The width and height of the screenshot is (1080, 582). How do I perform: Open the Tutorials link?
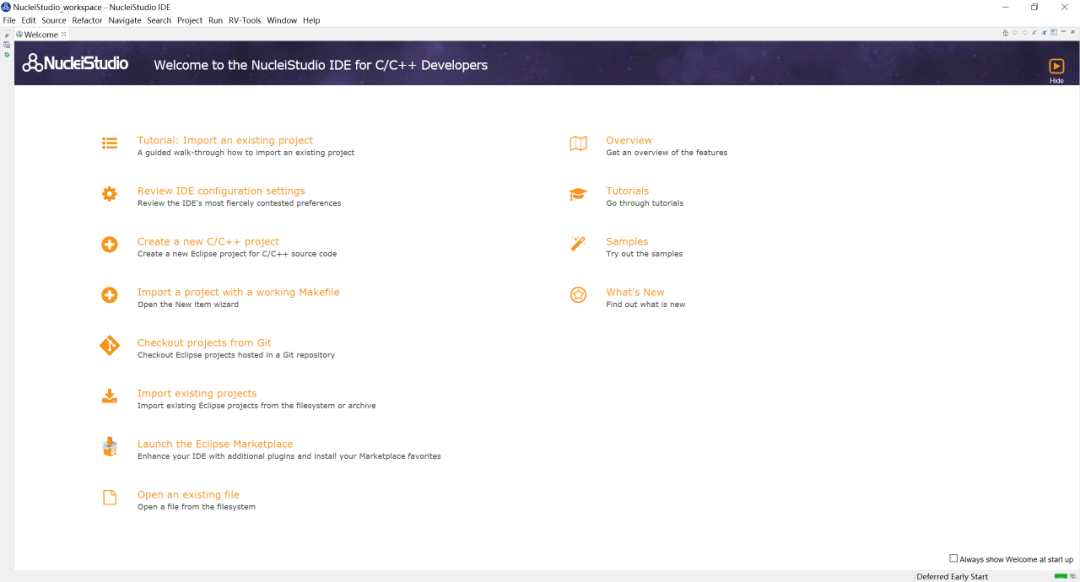[627, 191]
